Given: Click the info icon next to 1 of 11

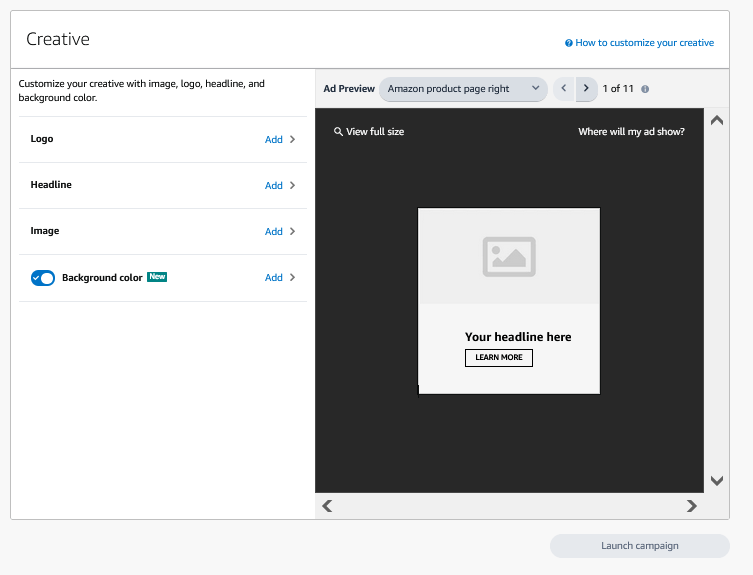Looking at the screenshot, I should [x=645, y=89].
